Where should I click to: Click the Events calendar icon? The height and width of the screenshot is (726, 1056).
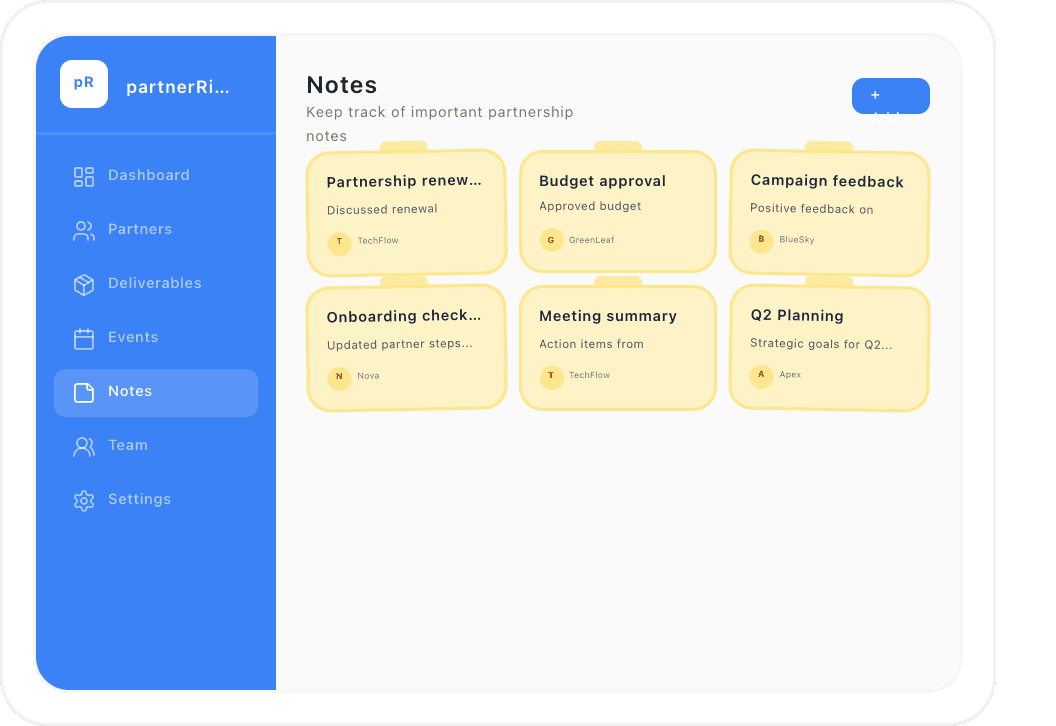pos(84,338)
